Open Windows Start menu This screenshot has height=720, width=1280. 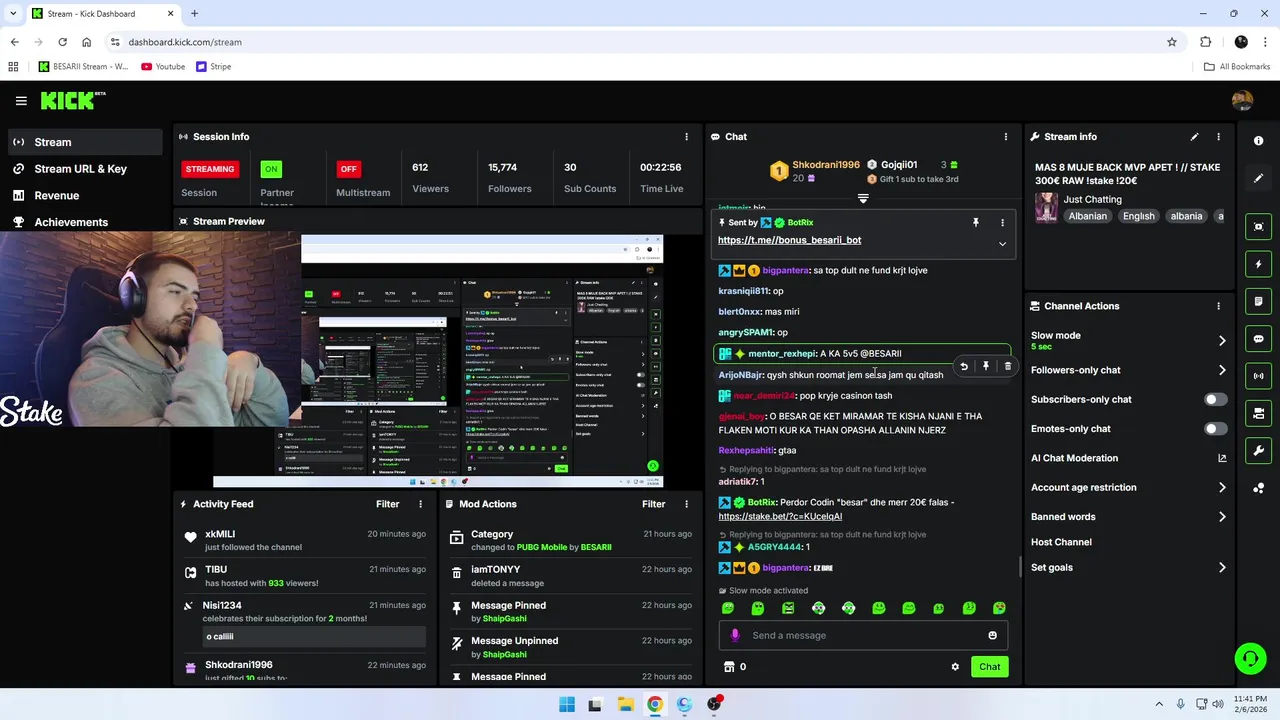point(566,704)
